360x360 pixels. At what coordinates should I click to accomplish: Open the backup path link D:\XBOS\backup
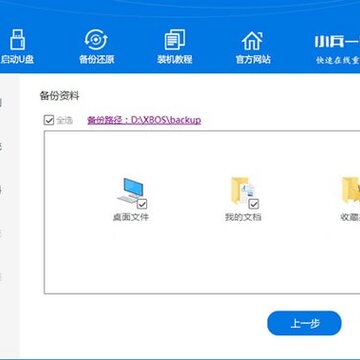[144, 120]
